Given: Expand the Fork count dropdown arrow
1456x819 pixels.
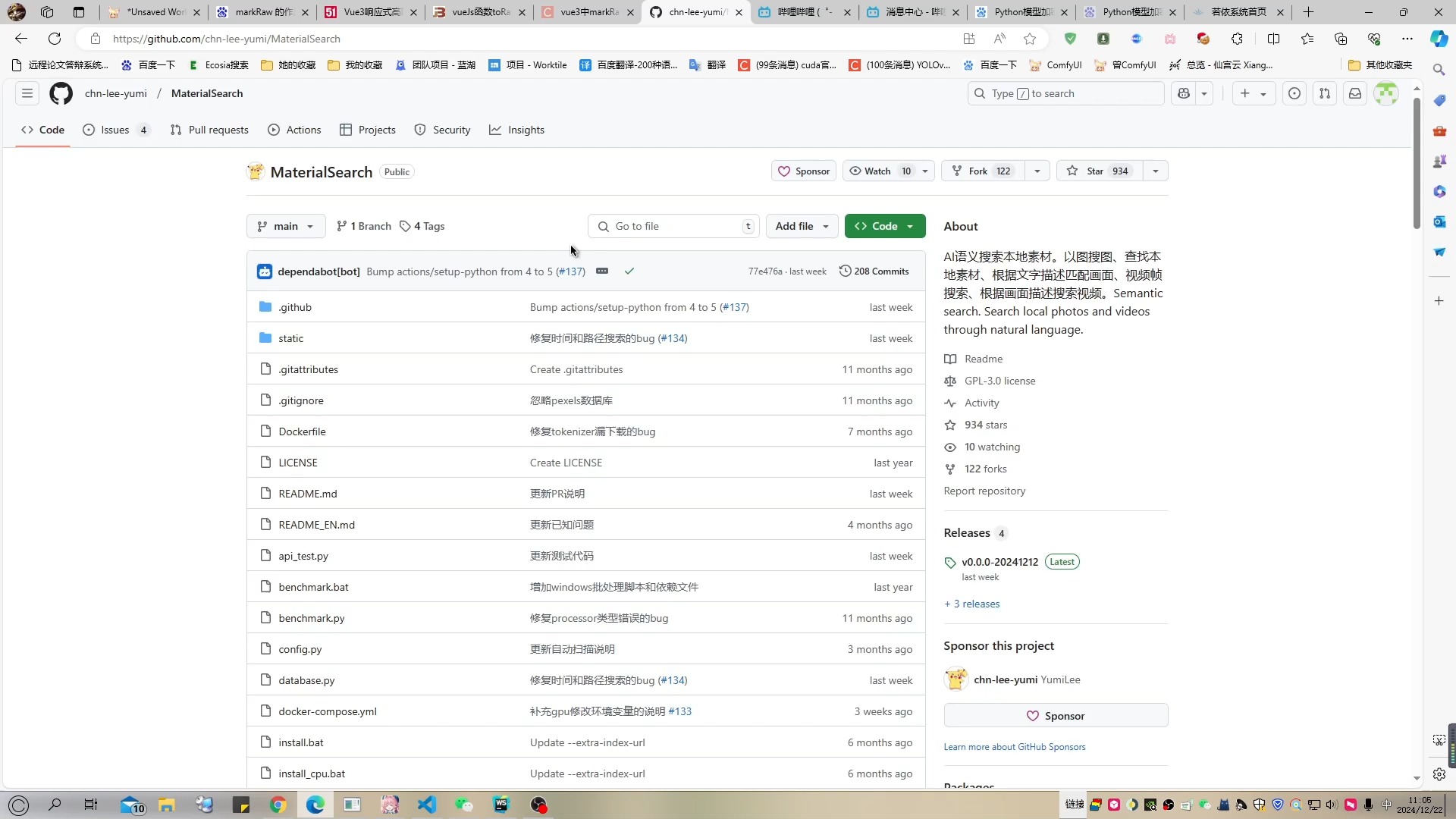Looking at the screenshot, I should pos(1040,171).
